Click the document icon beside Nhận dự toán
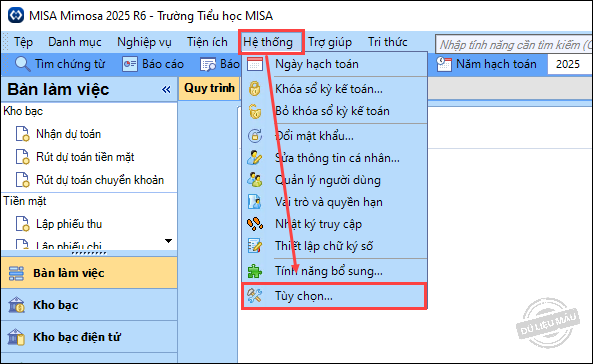This screenshot has width=593, height=364. 22,134
